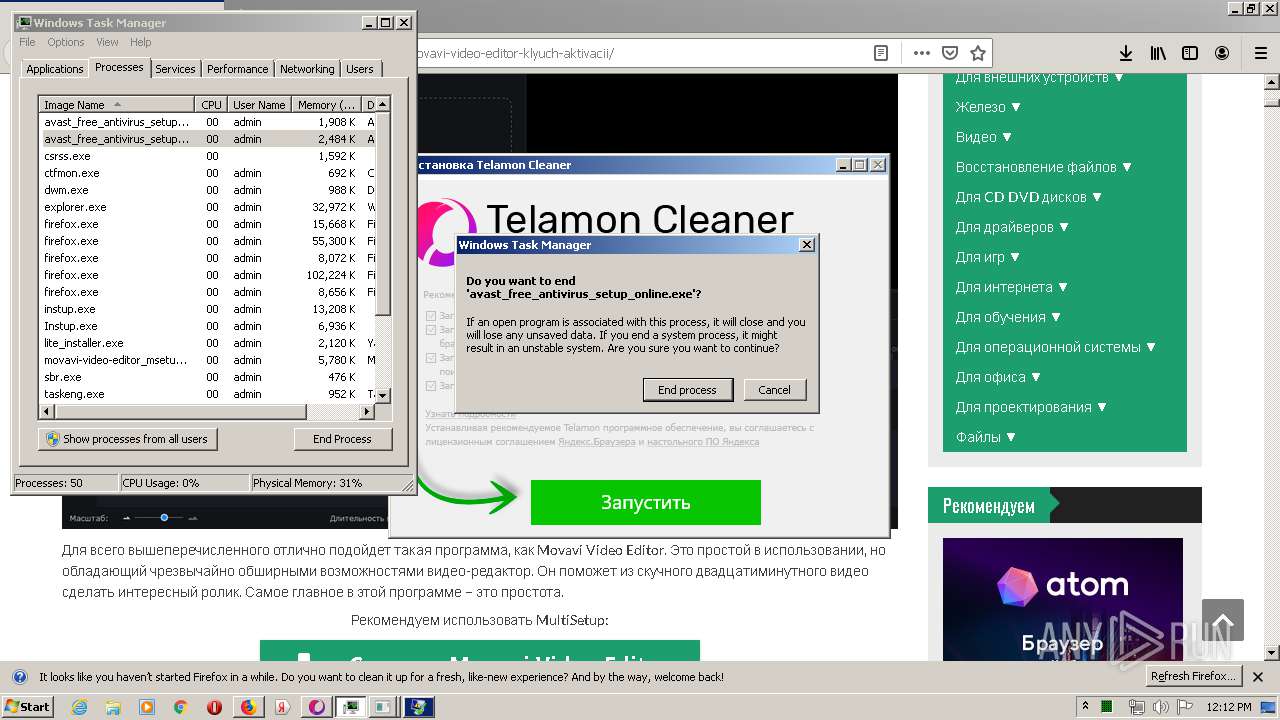Screen dimensions: 1280x720
Task: Click green Запустить button
Action: (645, 502)
